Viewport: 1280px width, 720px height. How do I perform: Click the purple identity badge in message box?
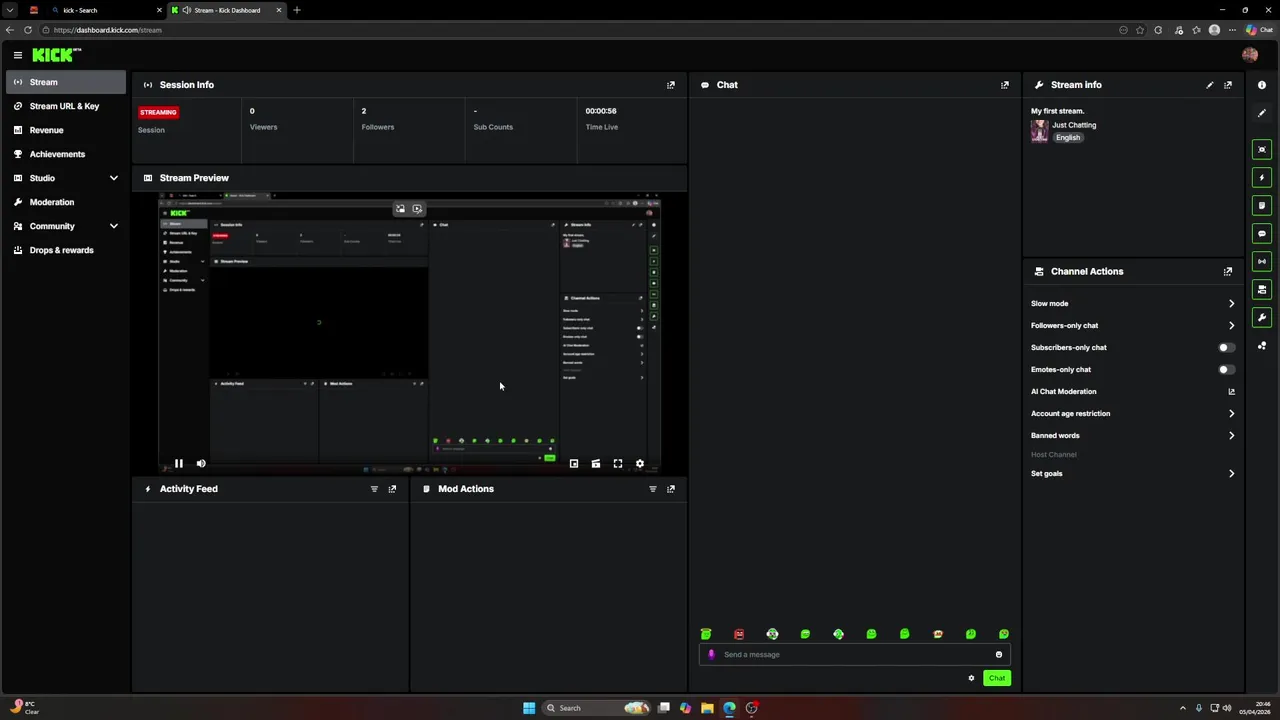711,655
